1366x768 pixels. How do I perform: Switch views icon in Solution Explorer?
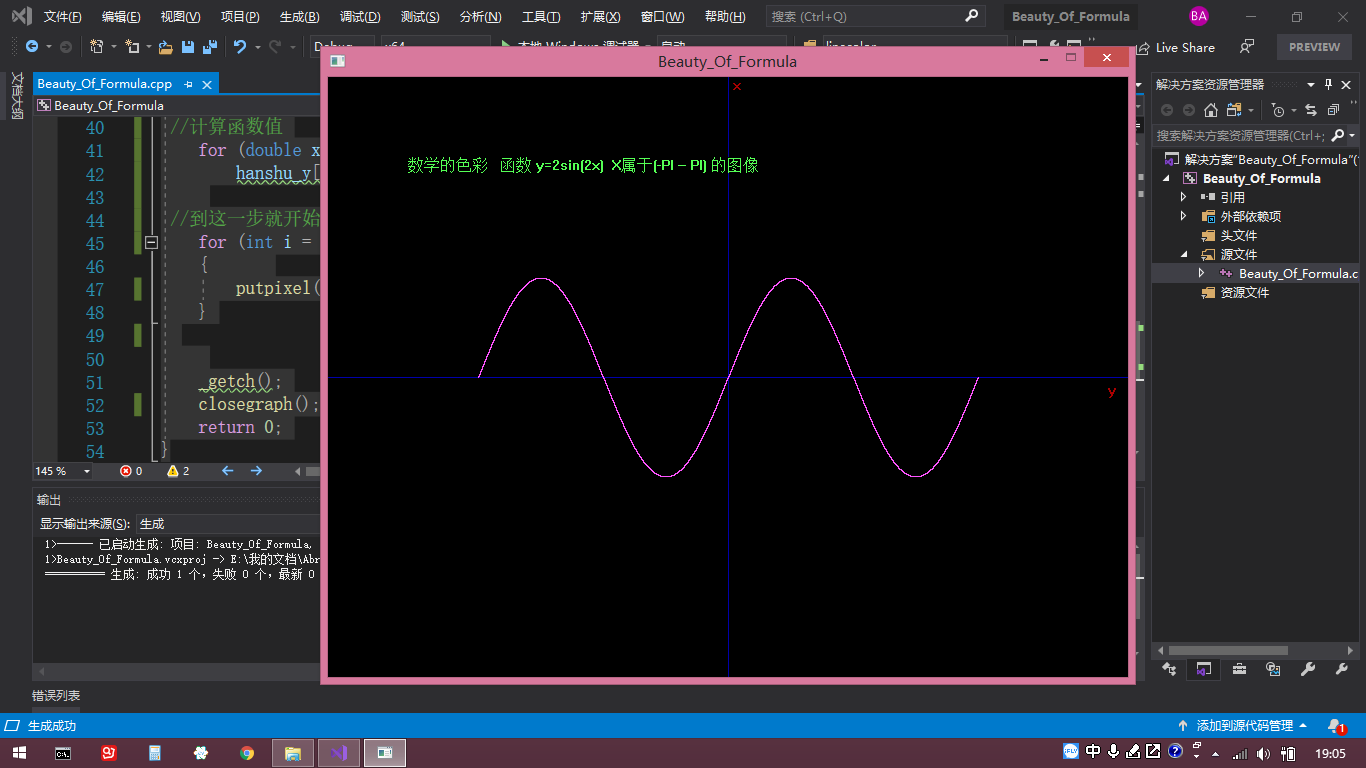(x=1235, y=110)
